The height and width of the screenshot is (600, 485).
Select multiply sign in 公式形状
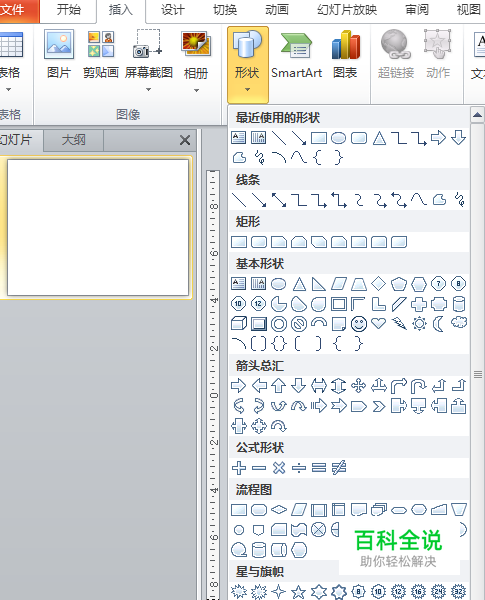(279, 468)
